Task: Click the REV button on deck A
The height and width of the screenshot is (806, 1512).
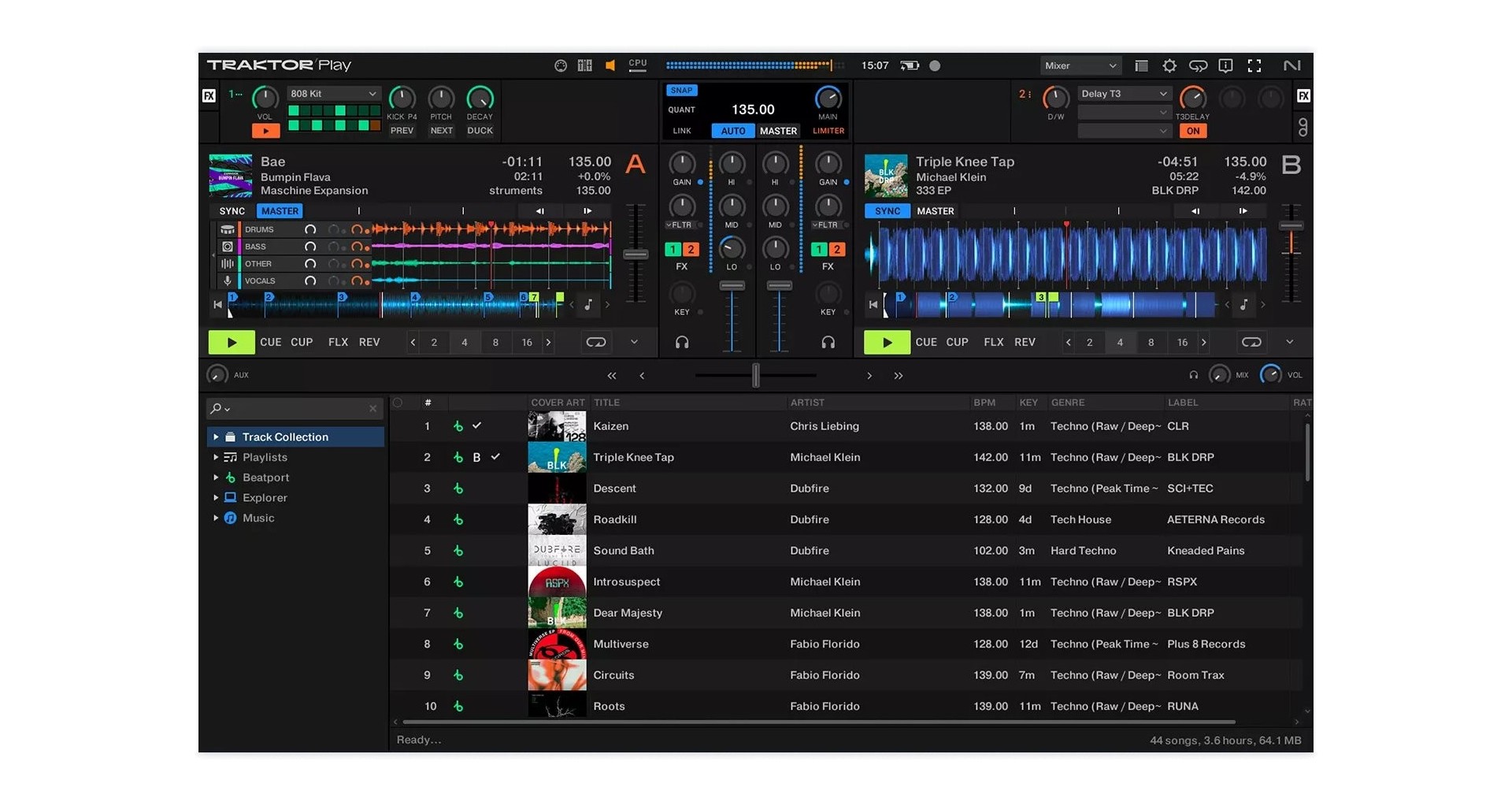Action: 369,342
